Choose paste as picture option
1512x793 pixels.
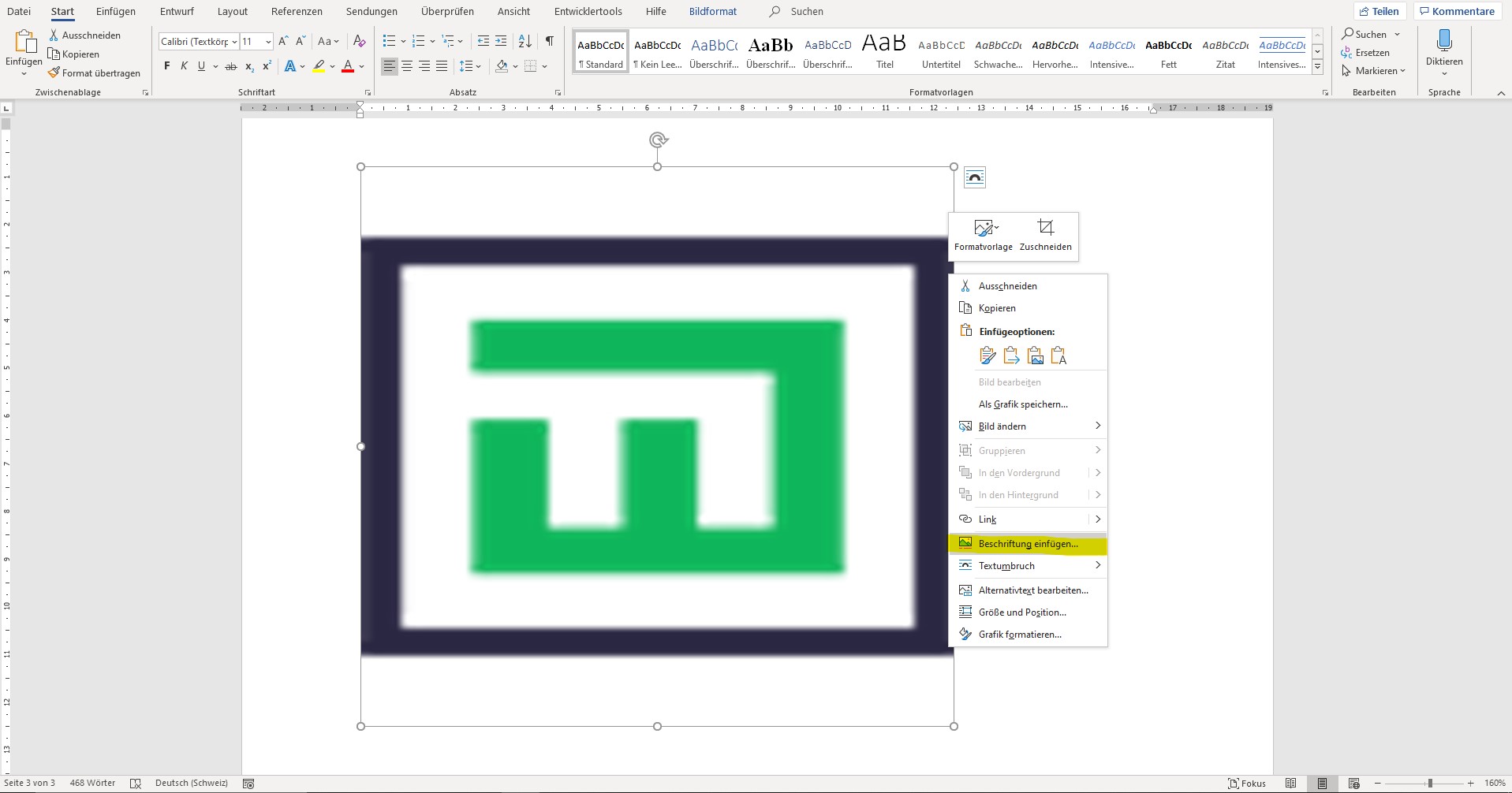tap(1036, 356)
